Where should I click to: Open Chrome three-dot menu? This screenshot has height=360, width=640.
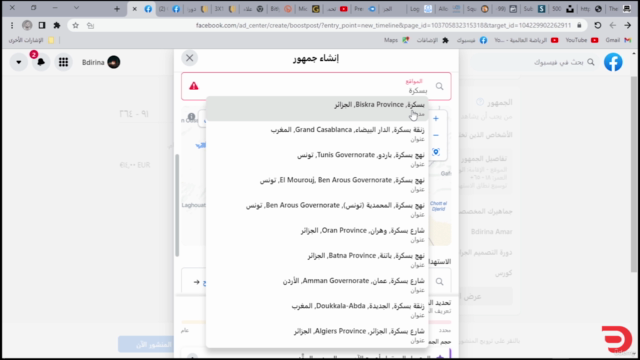click(12, 25)
